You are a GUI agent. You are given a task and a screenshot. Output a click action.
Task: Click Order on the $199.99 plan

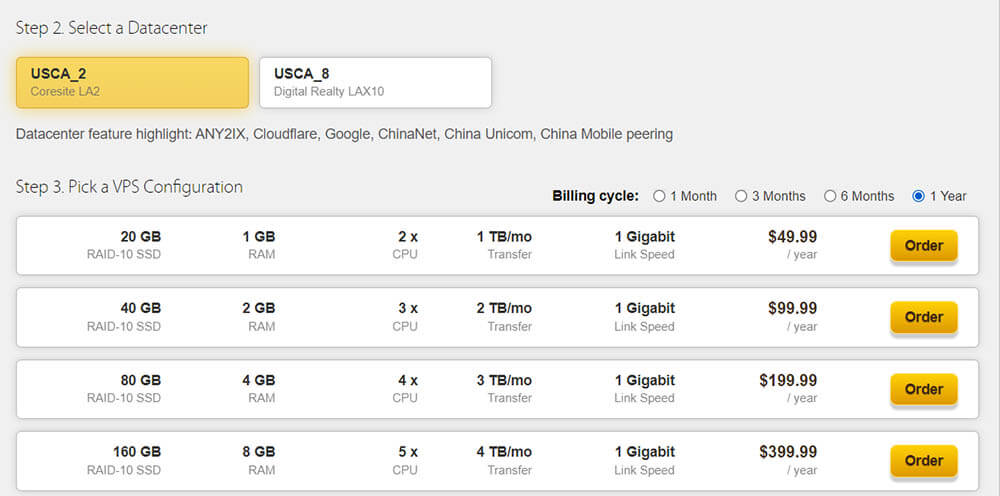(x=923, y=389)
